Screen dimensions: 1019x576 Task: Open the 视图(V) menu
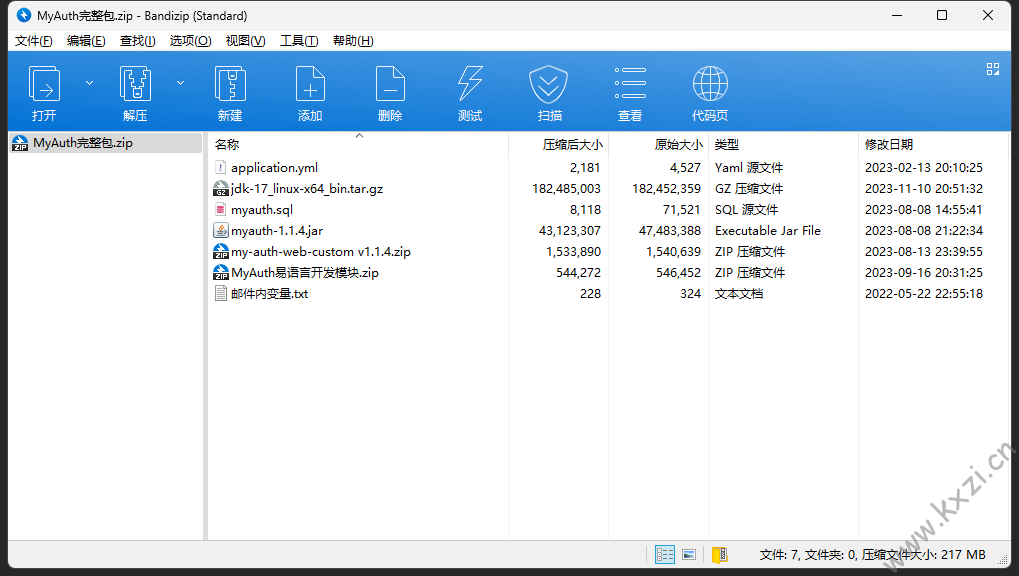pyautogui.click(x=245, y=41)
